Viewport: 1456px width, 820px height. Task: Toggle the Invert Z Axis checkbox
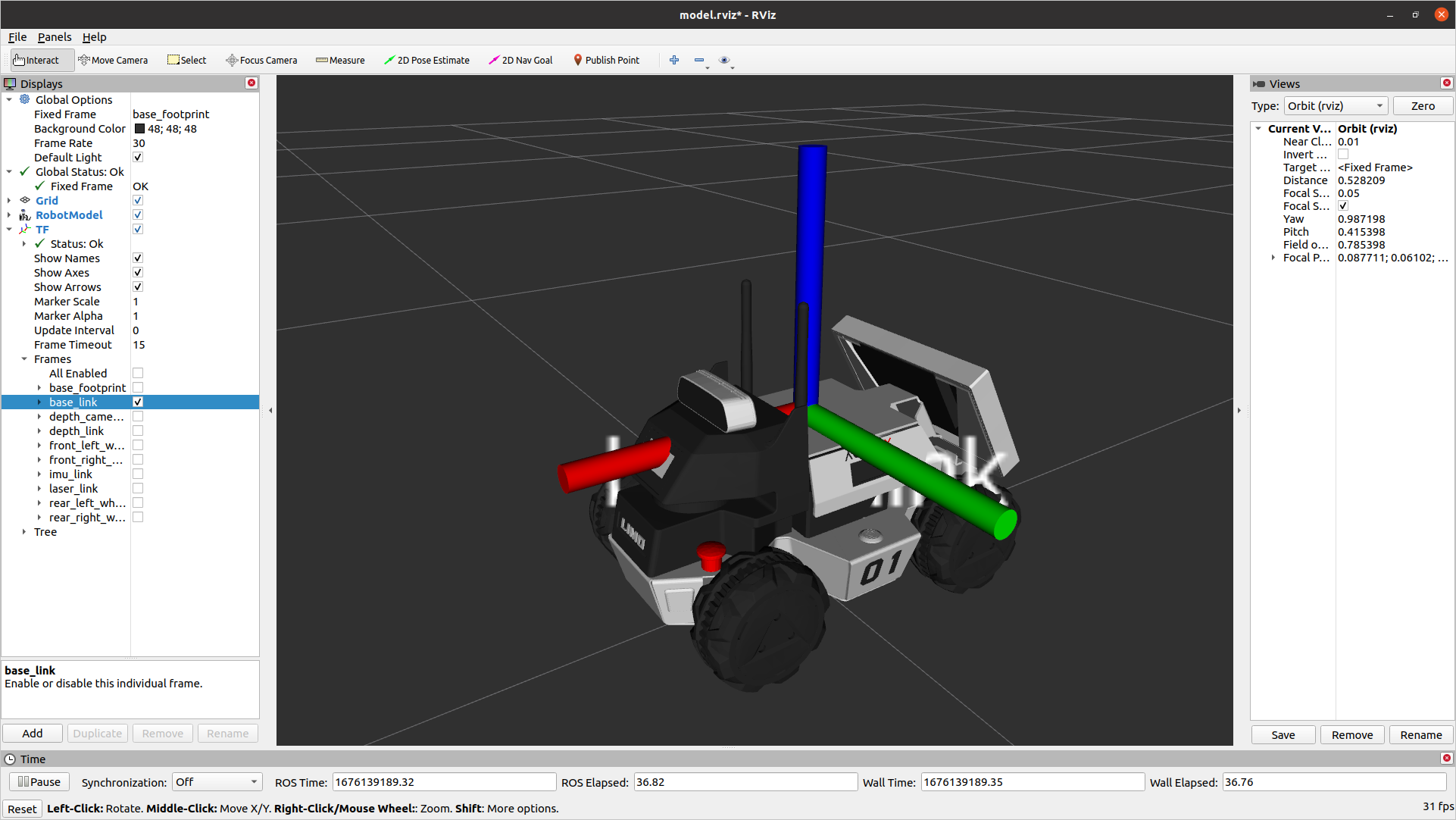point(1343,154)
